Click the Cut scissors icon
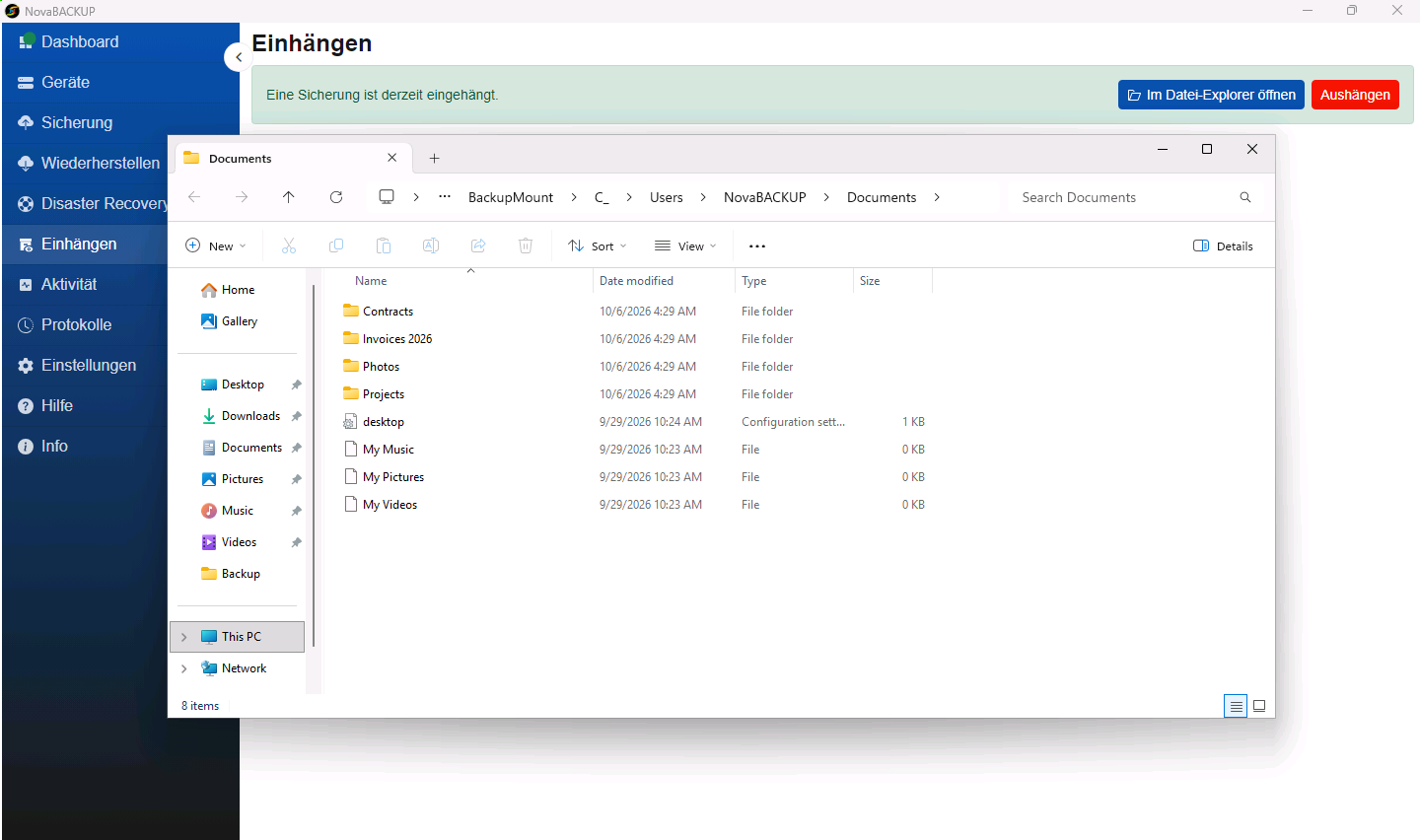The width and height of the screenshot is (1420, 840). 289,245
